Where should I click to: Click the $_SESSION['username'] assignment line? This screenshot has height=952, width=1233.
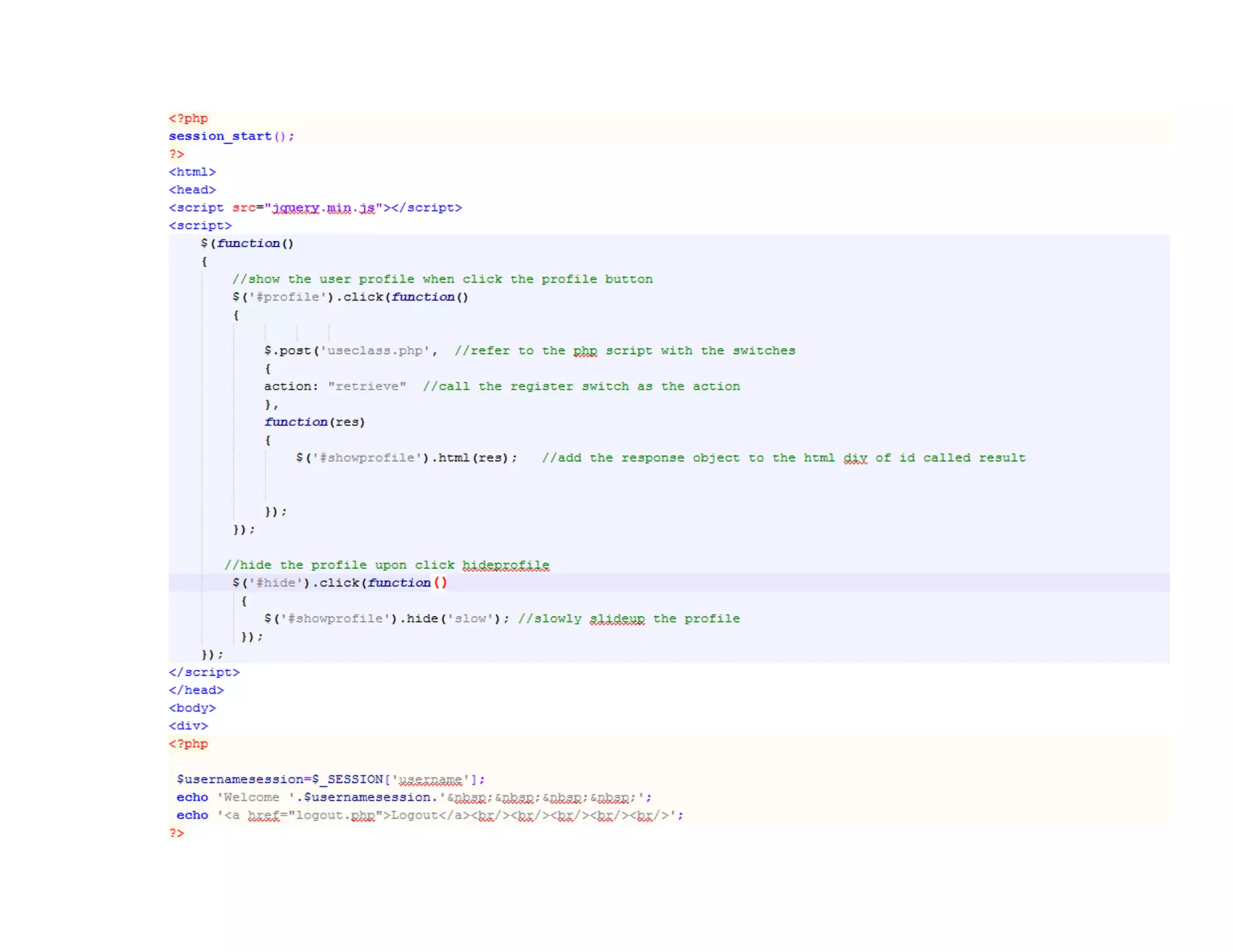331,779
